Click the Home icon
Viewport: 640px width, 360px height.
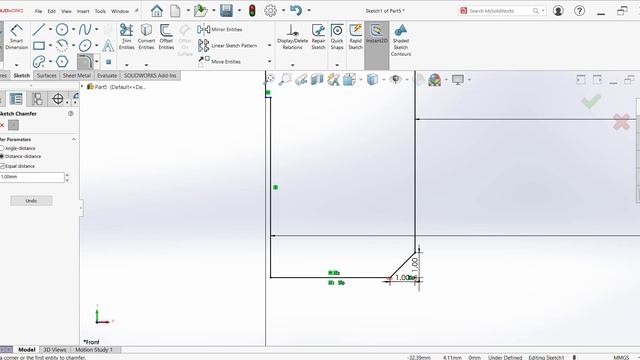157,11
